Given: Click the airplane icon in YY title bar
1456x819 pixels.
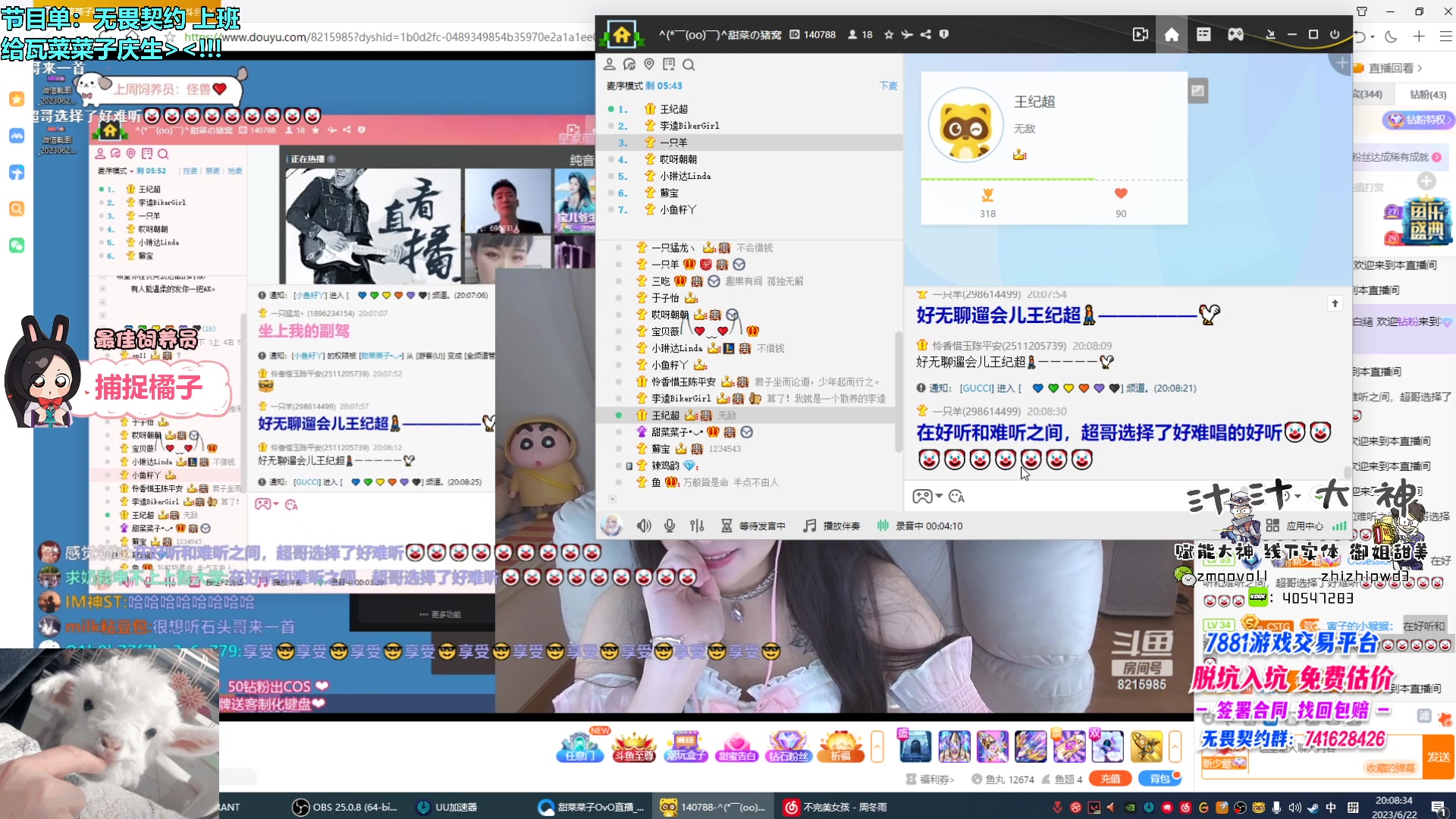Looking at the screenshot, I should pos(907,35).
